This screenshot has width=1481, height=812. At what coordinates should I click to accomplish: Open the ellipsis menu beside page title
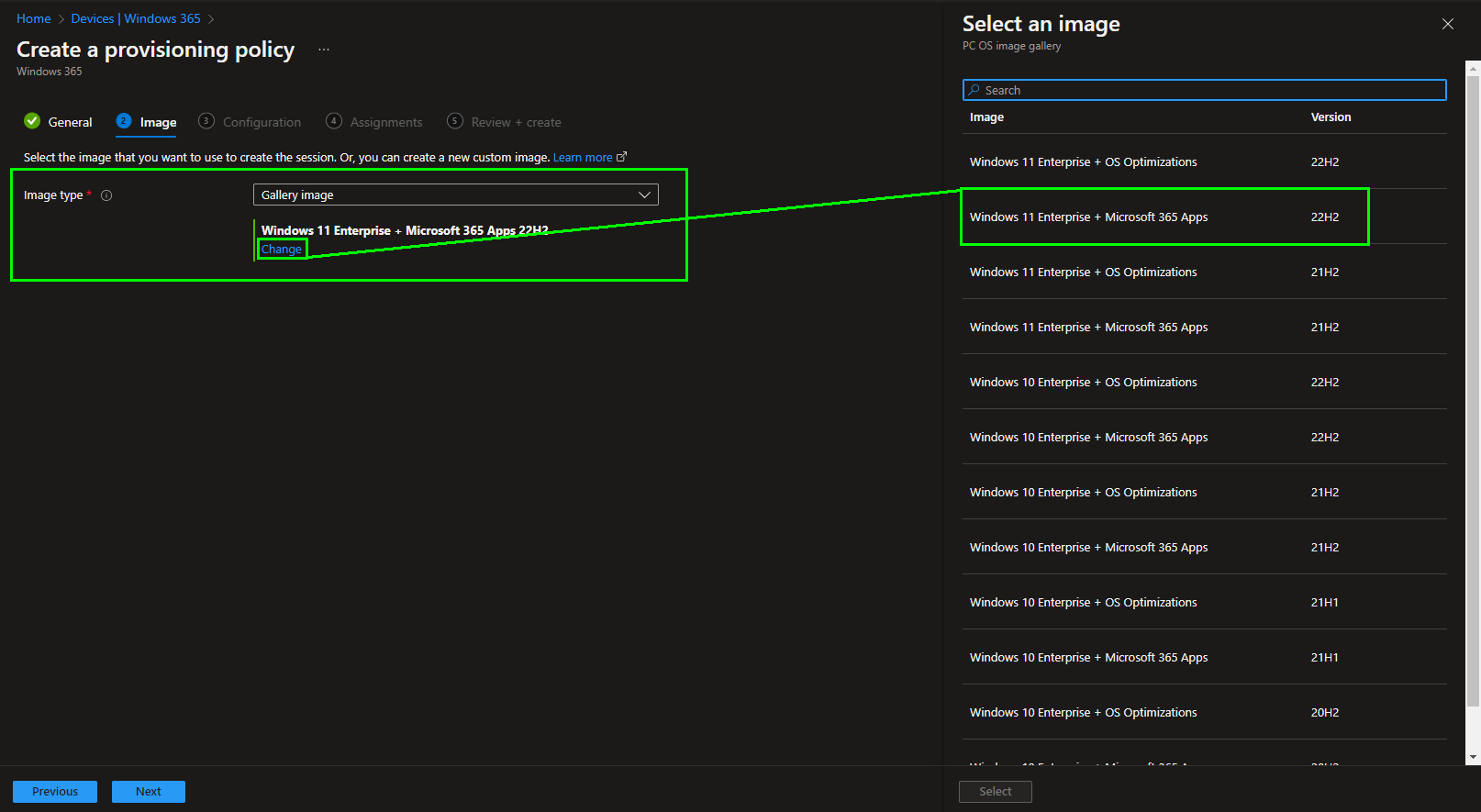pyautogui.click(x=324, y=50)
